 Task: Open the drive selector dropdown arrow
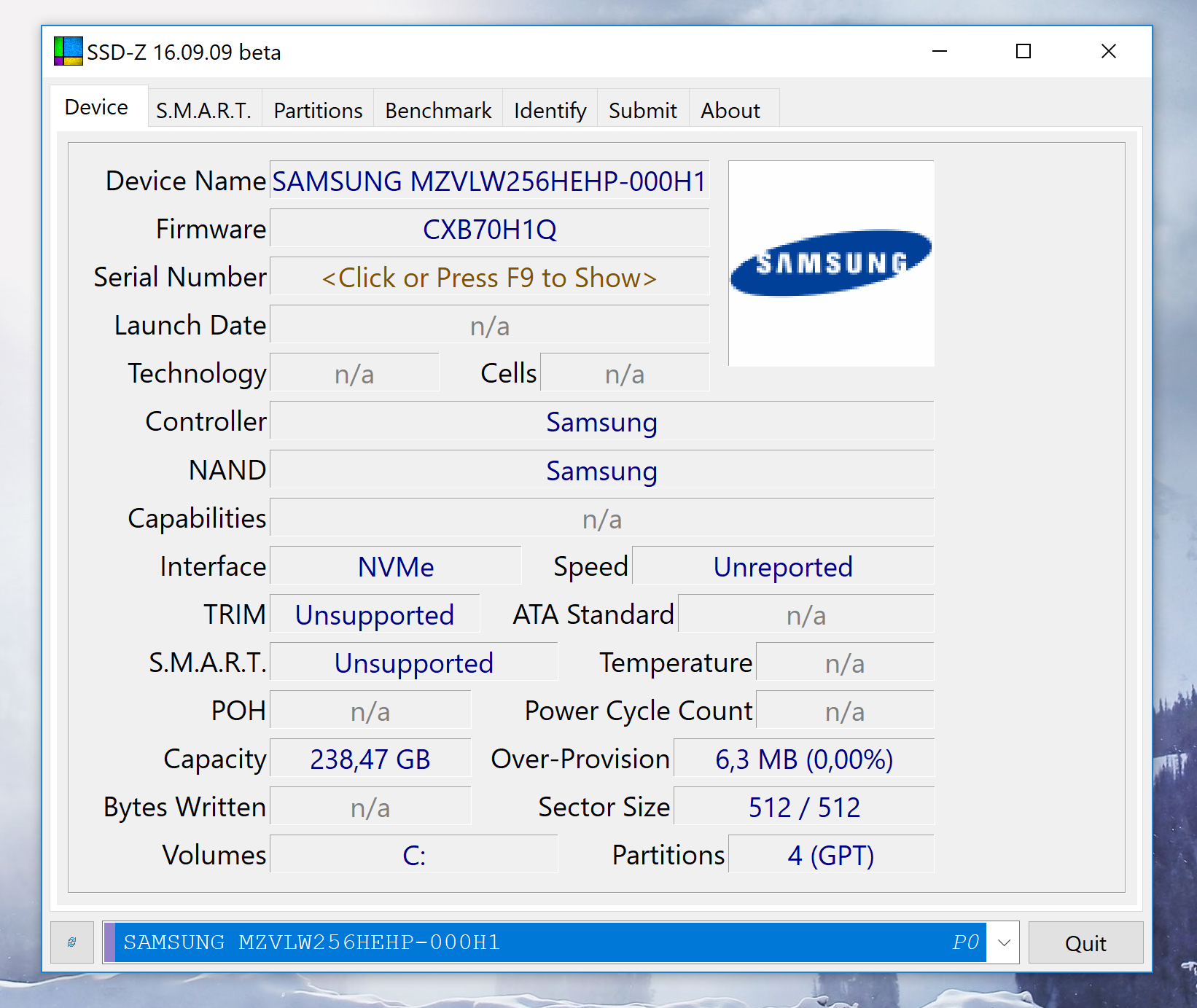click(1004, 942)
